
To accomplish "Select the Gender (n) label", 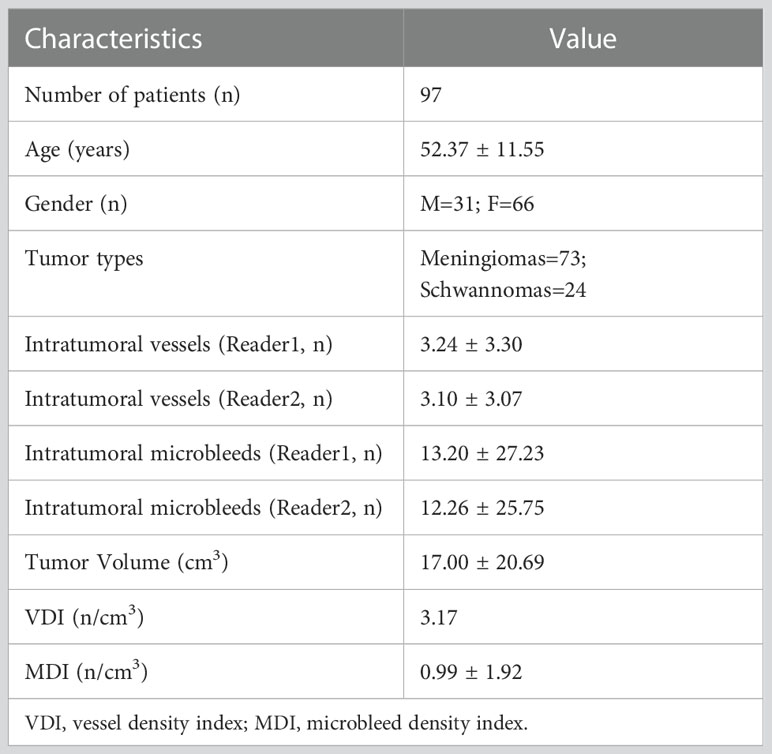I will [76, 204].
